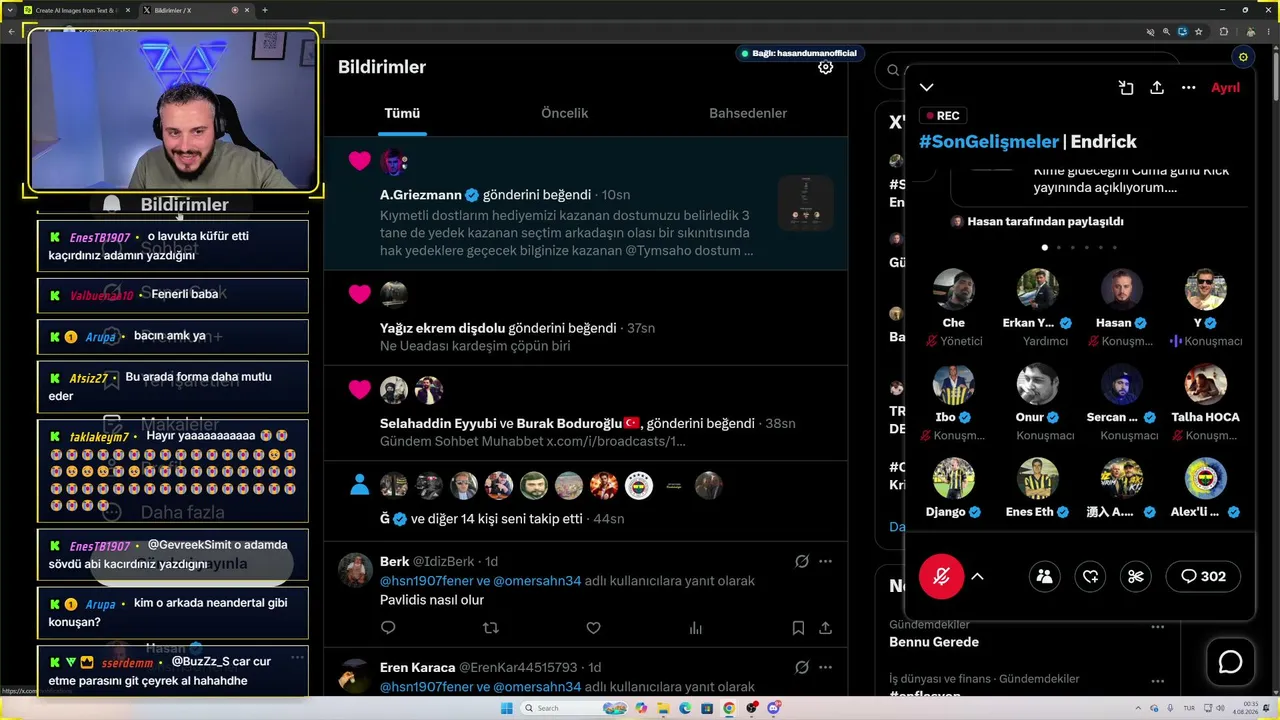Reply to Berk's Pavlidis tweet
The width and height of the screenshot is (1280, 720).
388,628
